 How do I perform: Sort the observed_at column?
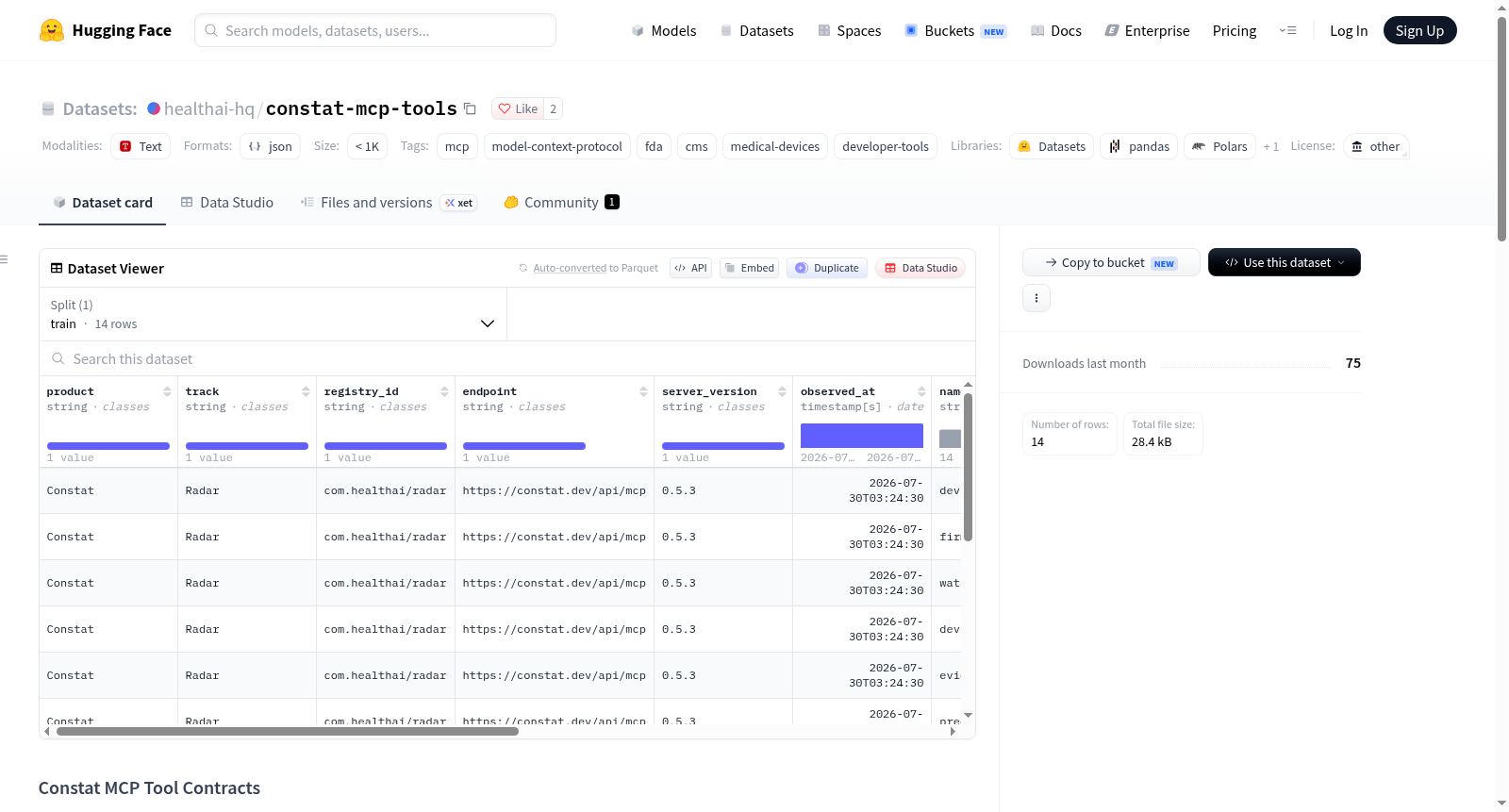coord(921,391)
